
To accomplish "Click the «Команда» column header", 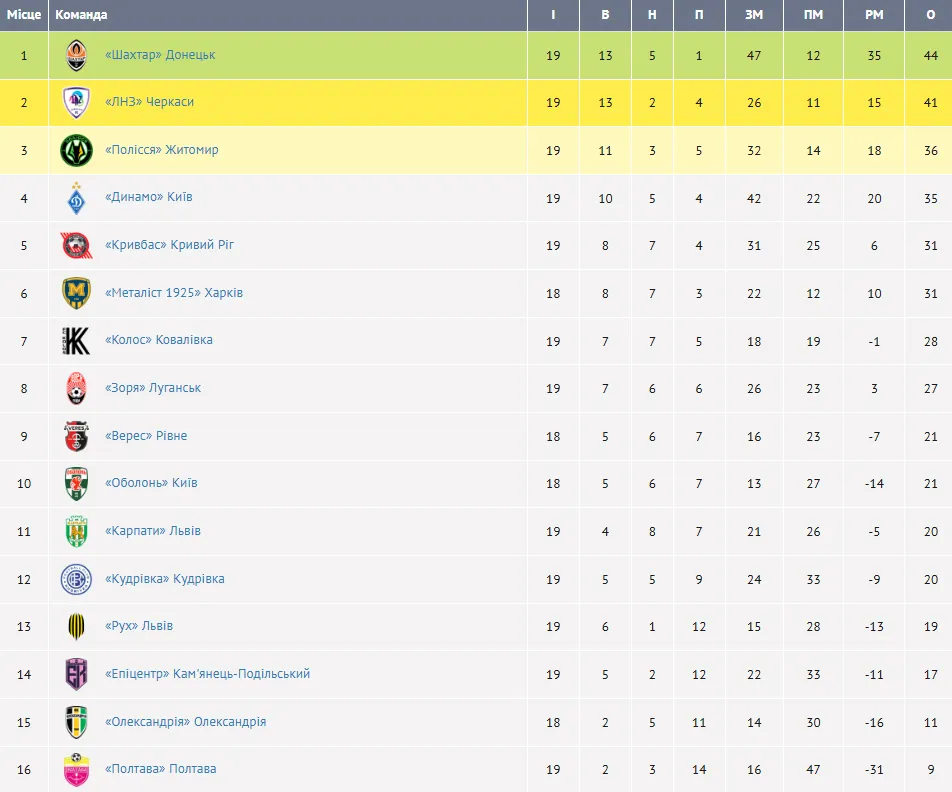I will [x=82, y=15].
